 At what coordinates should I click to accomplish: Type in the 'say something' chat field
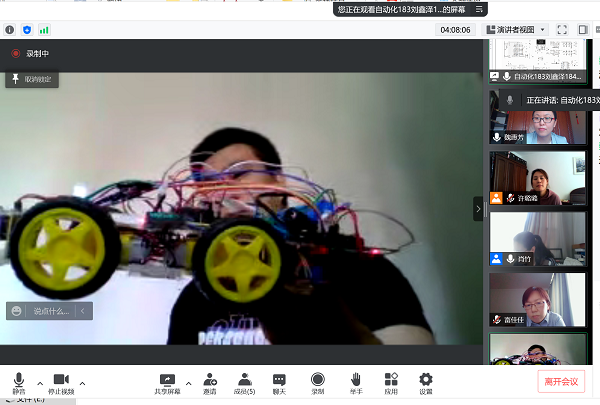click(48, 311)
